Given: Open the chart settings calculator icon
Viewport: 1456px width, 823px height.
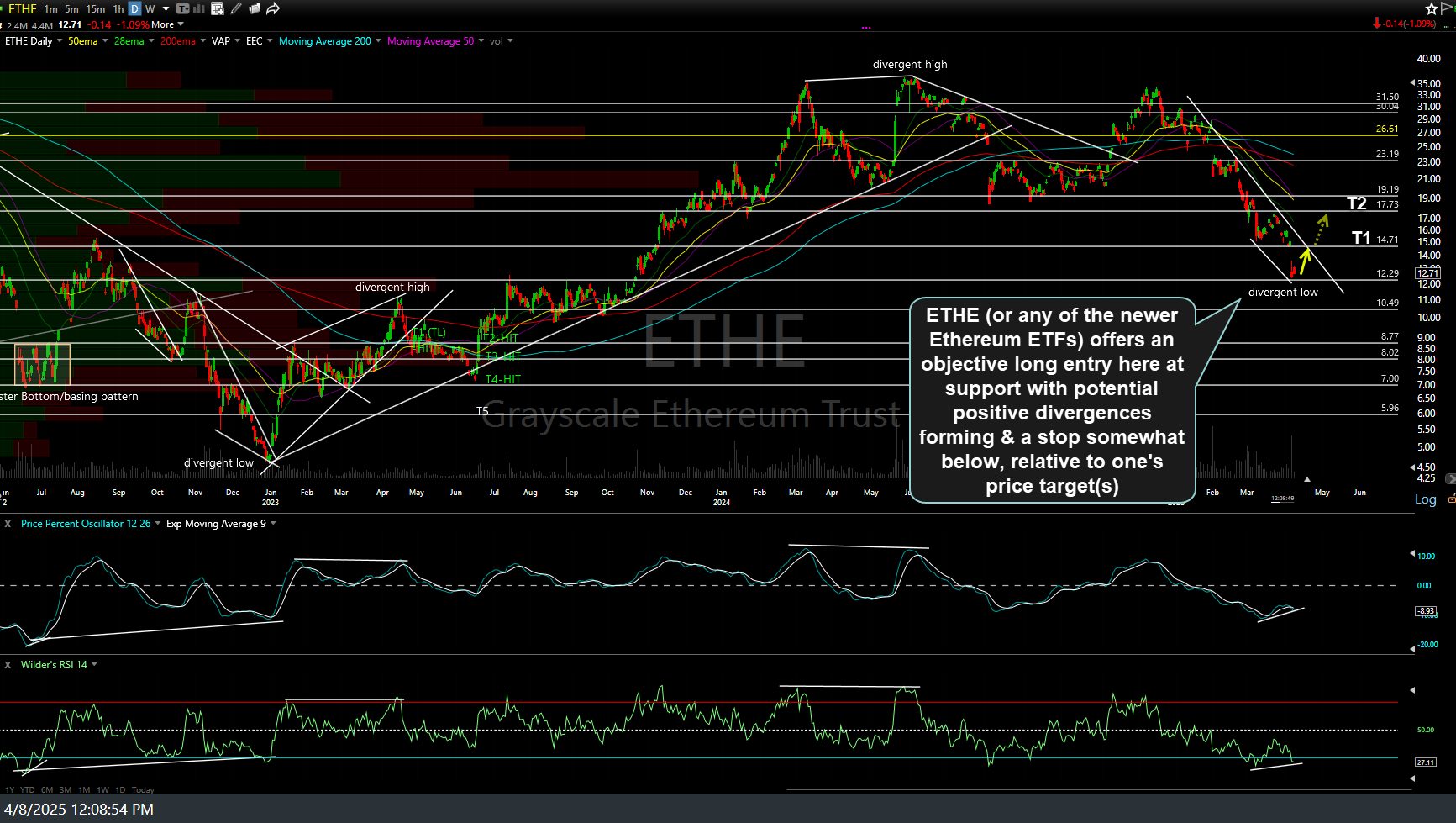Looking at the screenshot, I should tap(218, 8).
